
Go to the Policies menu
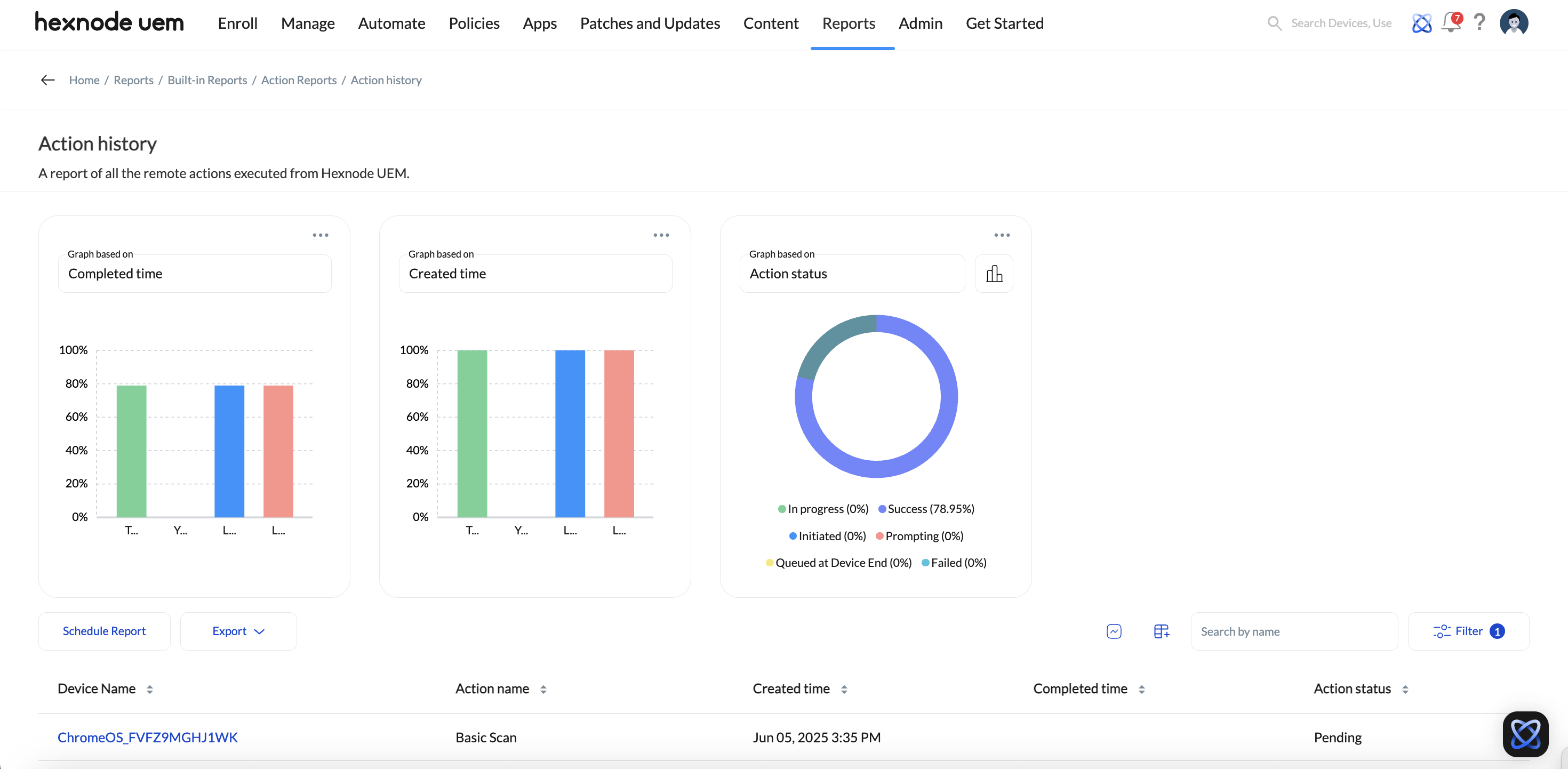click(474, 23)
